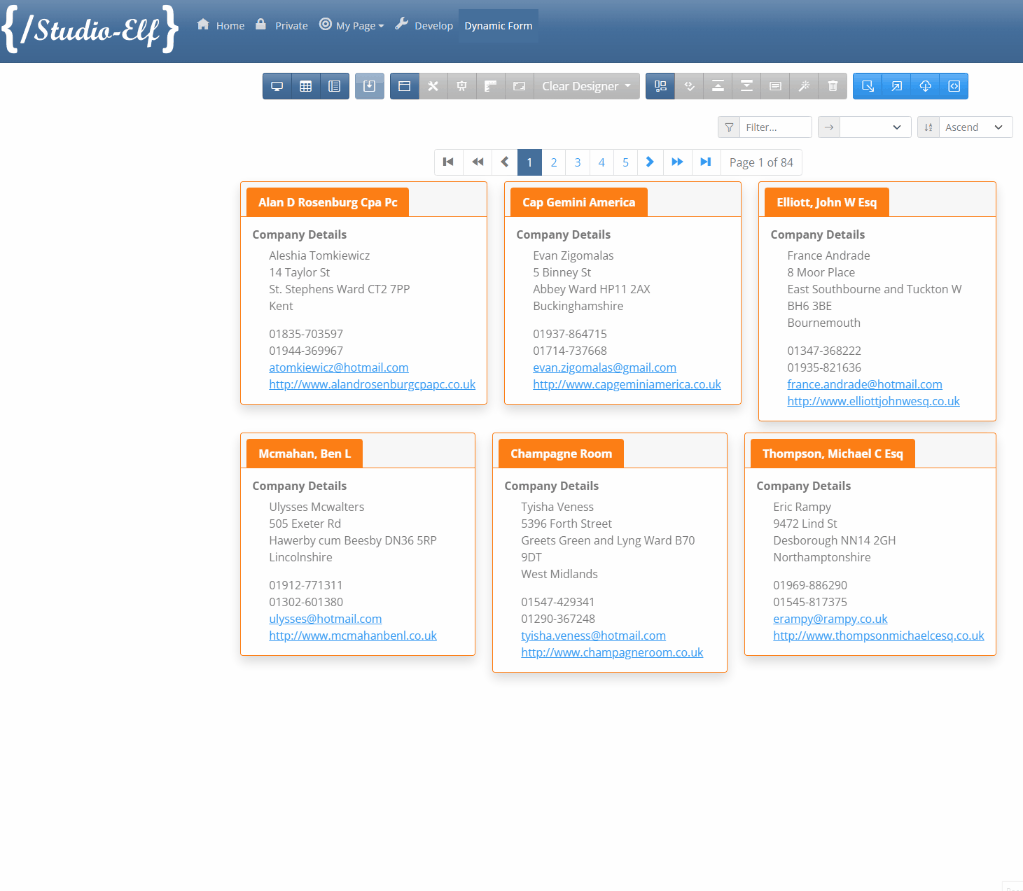Select page 4 in pagination

point(602,162)
